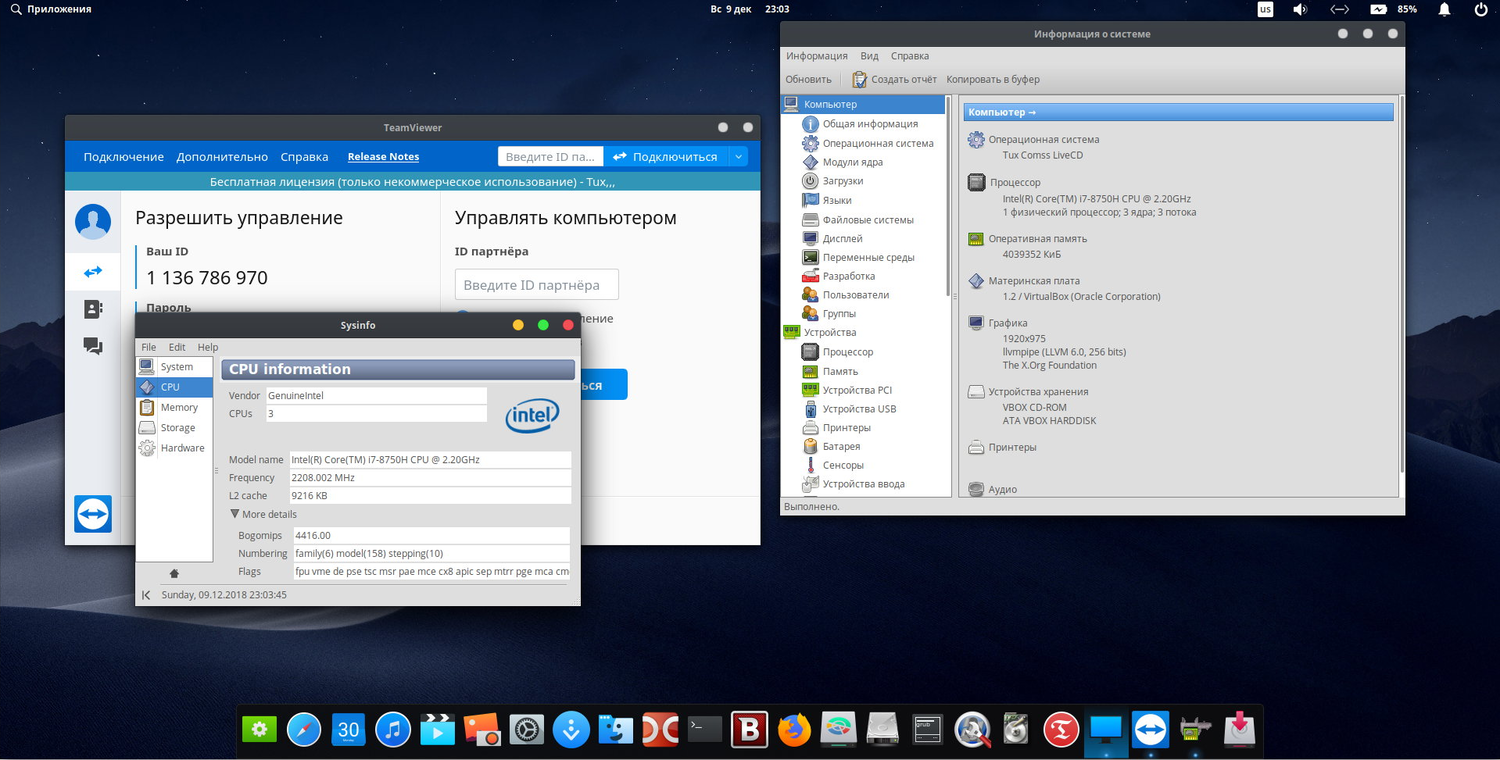This screenshot has width=1500, height=760.
Task: Click the Введите ID партнёра input field
Action: point(536,285)
